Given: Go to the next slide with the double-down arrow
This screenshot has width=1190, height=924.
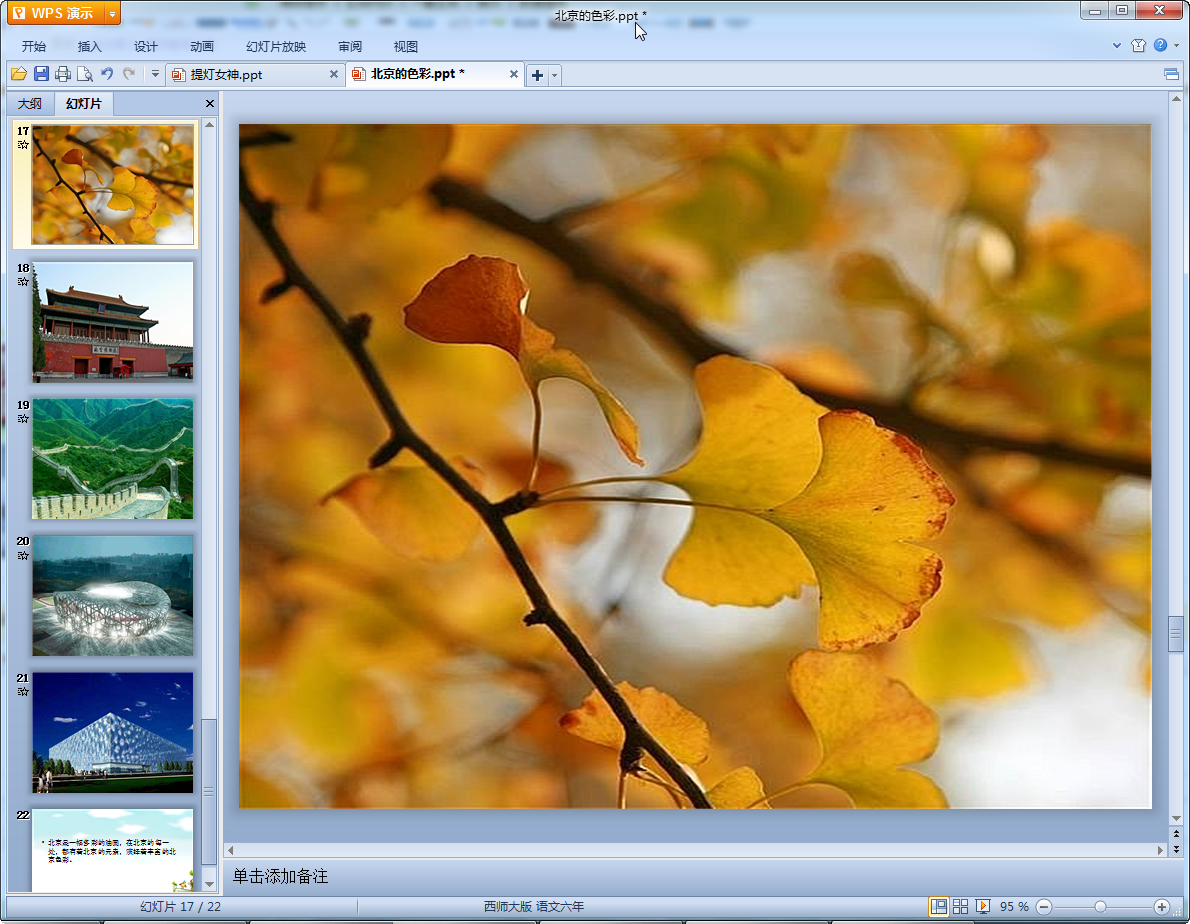Looking at the screenshot, I should (x=1176, y=849).
